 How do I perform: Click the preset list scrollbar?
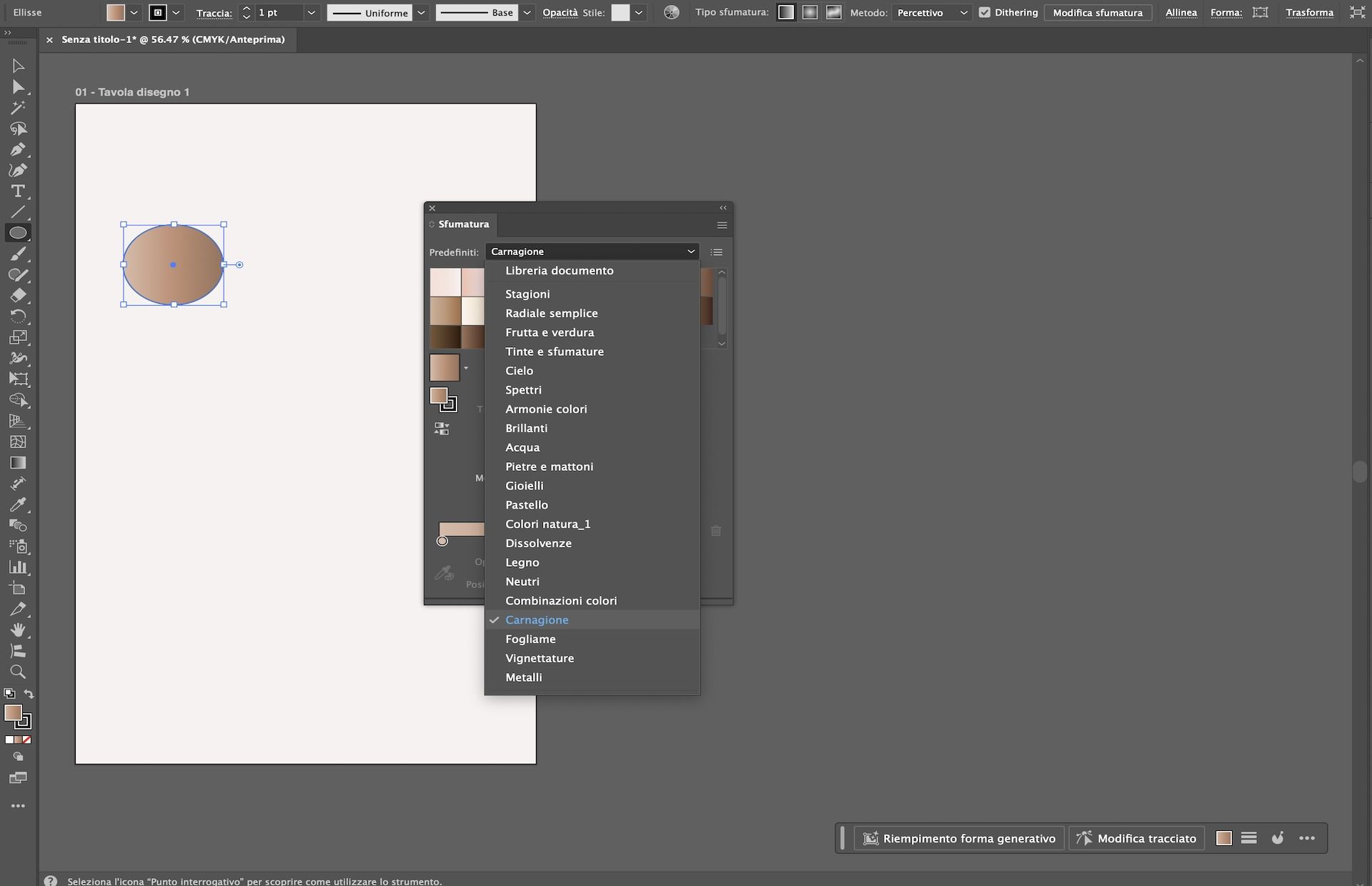(722, 307)
